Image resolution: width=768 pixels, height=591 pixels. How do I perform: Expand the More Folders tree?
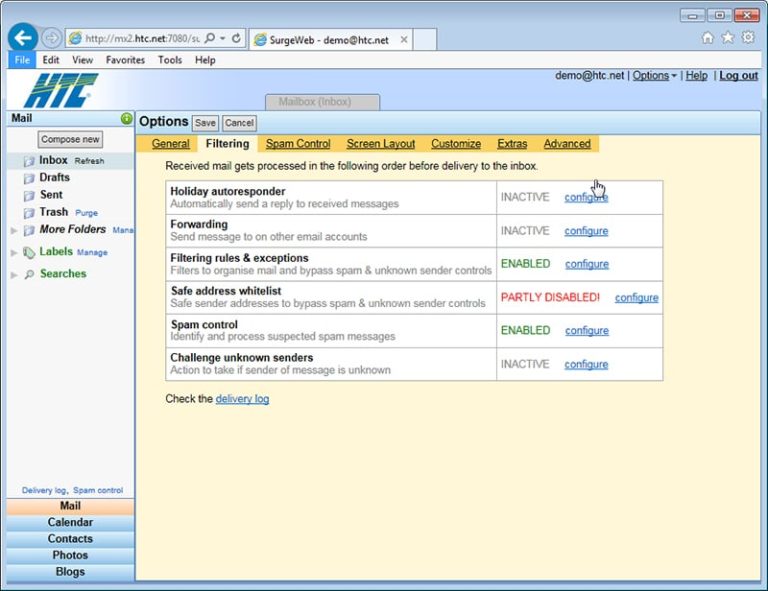[14, 230]
